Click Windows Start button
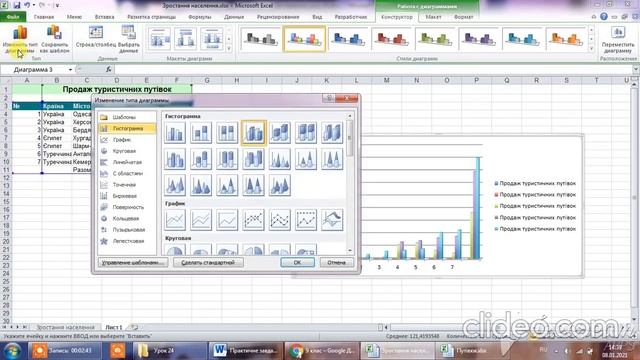The width and height of the screenshot is (640, 360). (x=13, y=351)
